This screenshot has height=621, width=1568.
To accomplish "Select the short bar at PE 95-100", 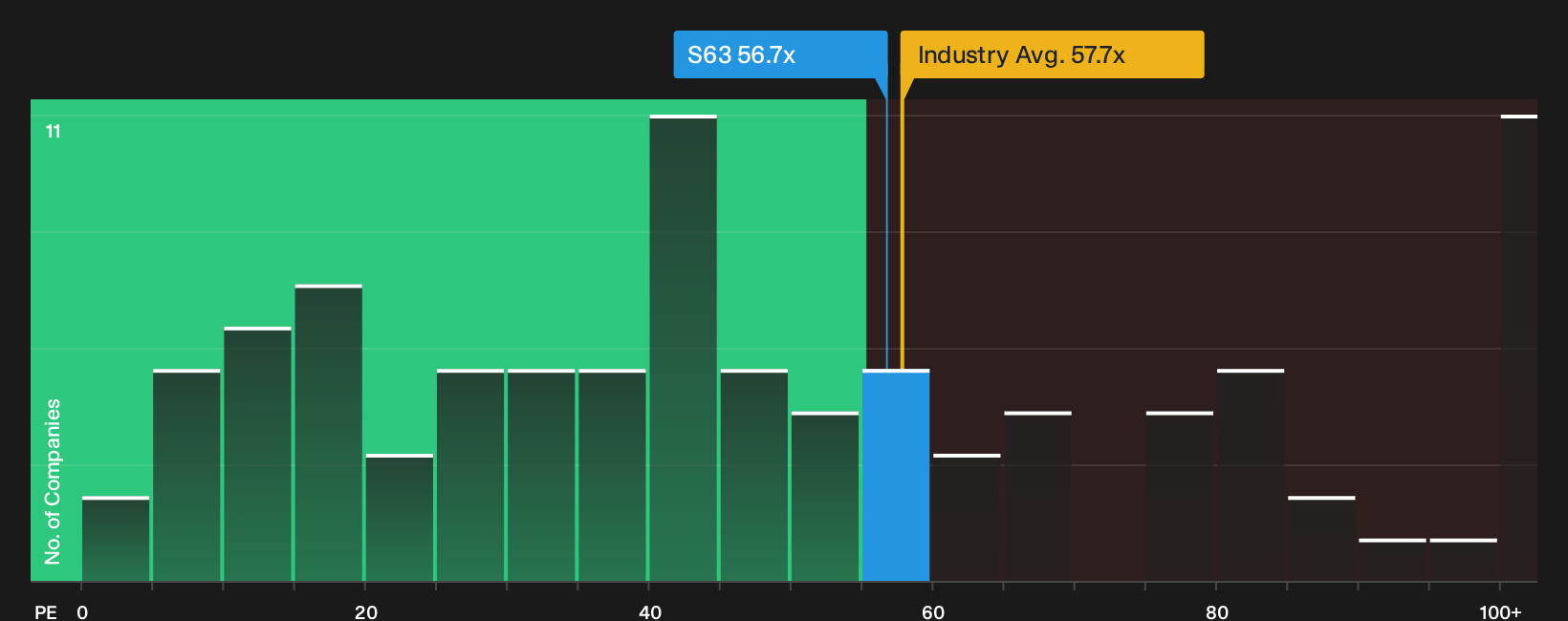I will click(1464, 560).
